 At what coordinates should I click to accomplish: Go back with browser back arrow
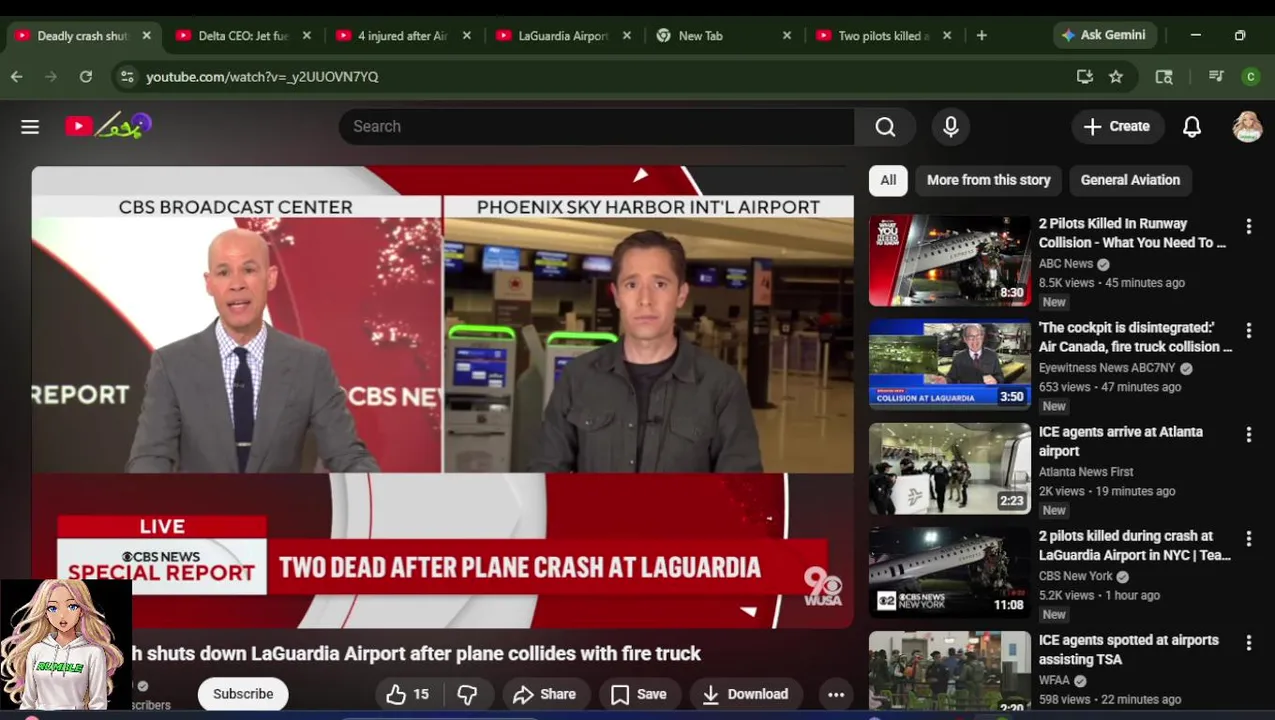coord(17,76)
